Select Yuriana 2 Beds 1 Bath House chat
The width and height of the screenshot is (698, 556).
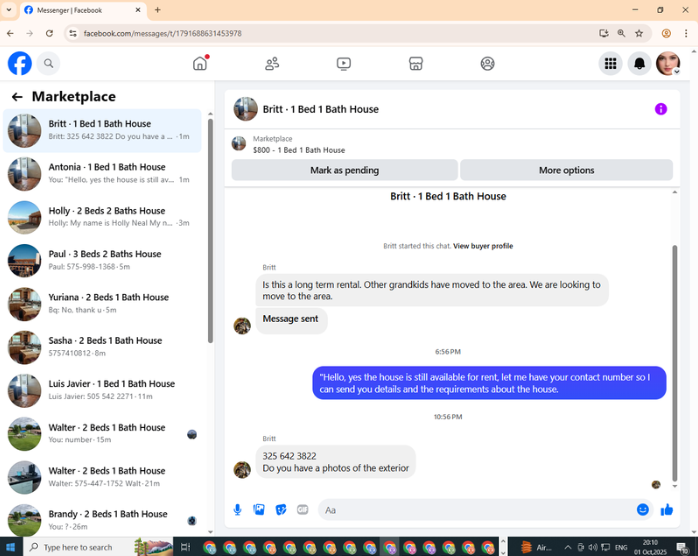click(x=102, y=304)
